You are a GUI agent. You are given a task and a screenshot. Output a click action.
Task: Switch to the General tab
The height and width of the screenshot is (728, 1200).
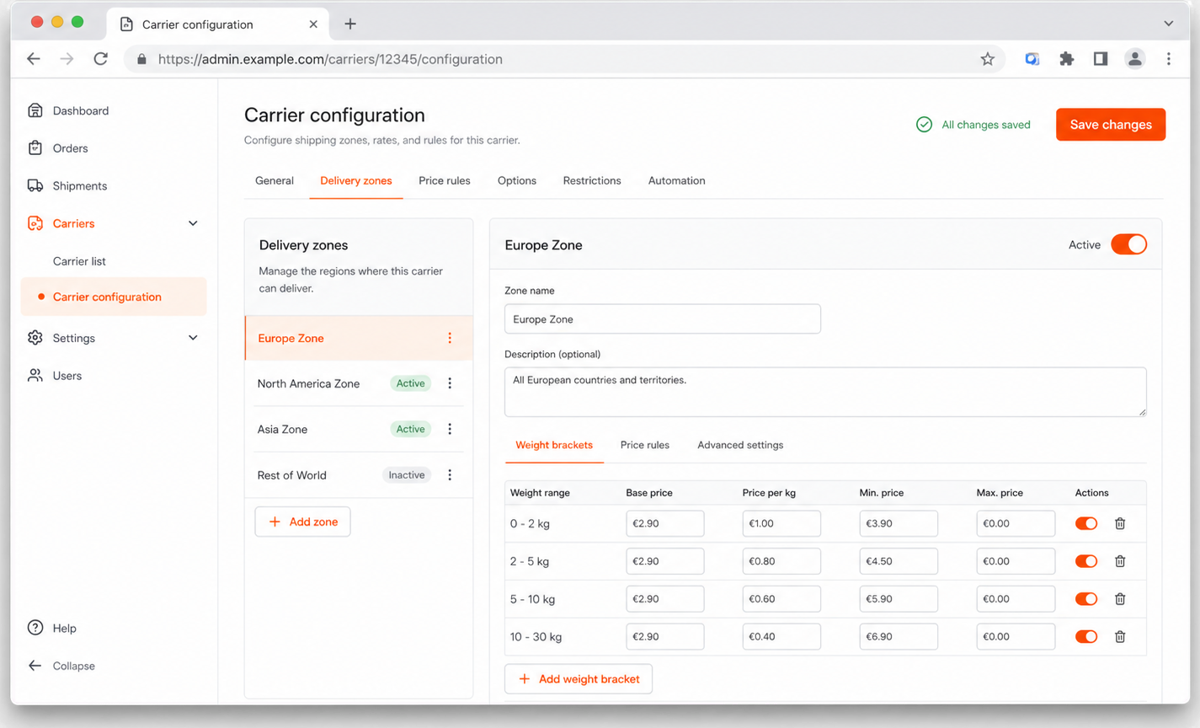click(x=274, y=181)
